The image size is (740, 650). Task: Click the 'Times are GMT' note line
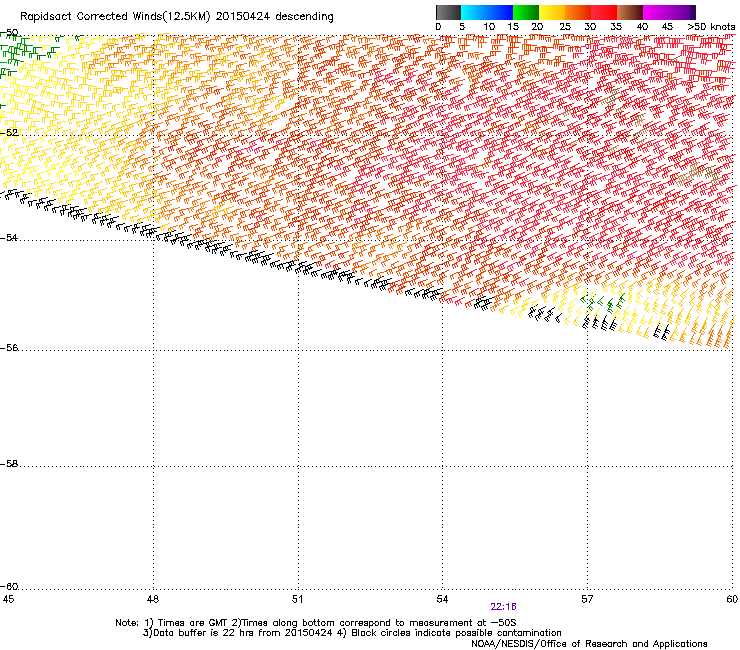pos(316,623)
